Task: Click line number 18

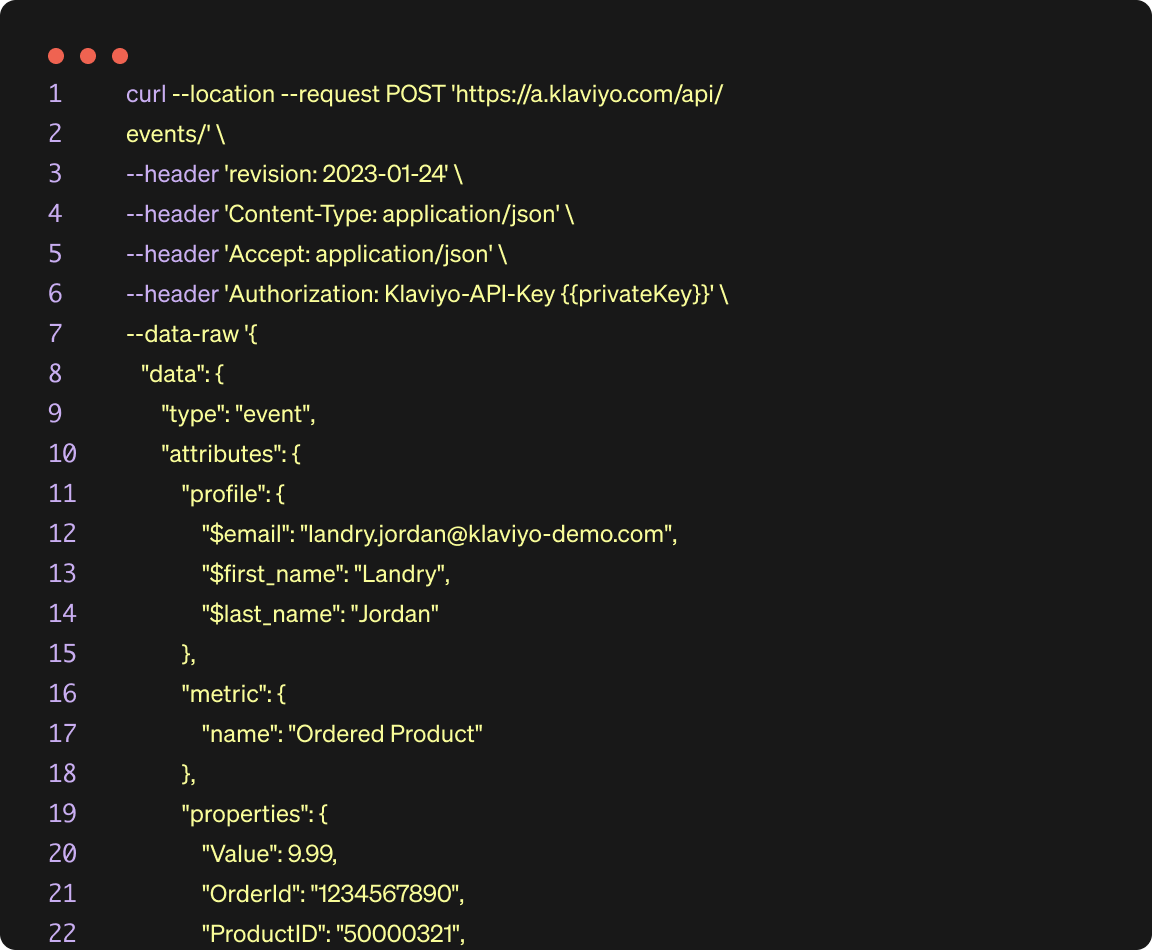Action: [62, 774]
